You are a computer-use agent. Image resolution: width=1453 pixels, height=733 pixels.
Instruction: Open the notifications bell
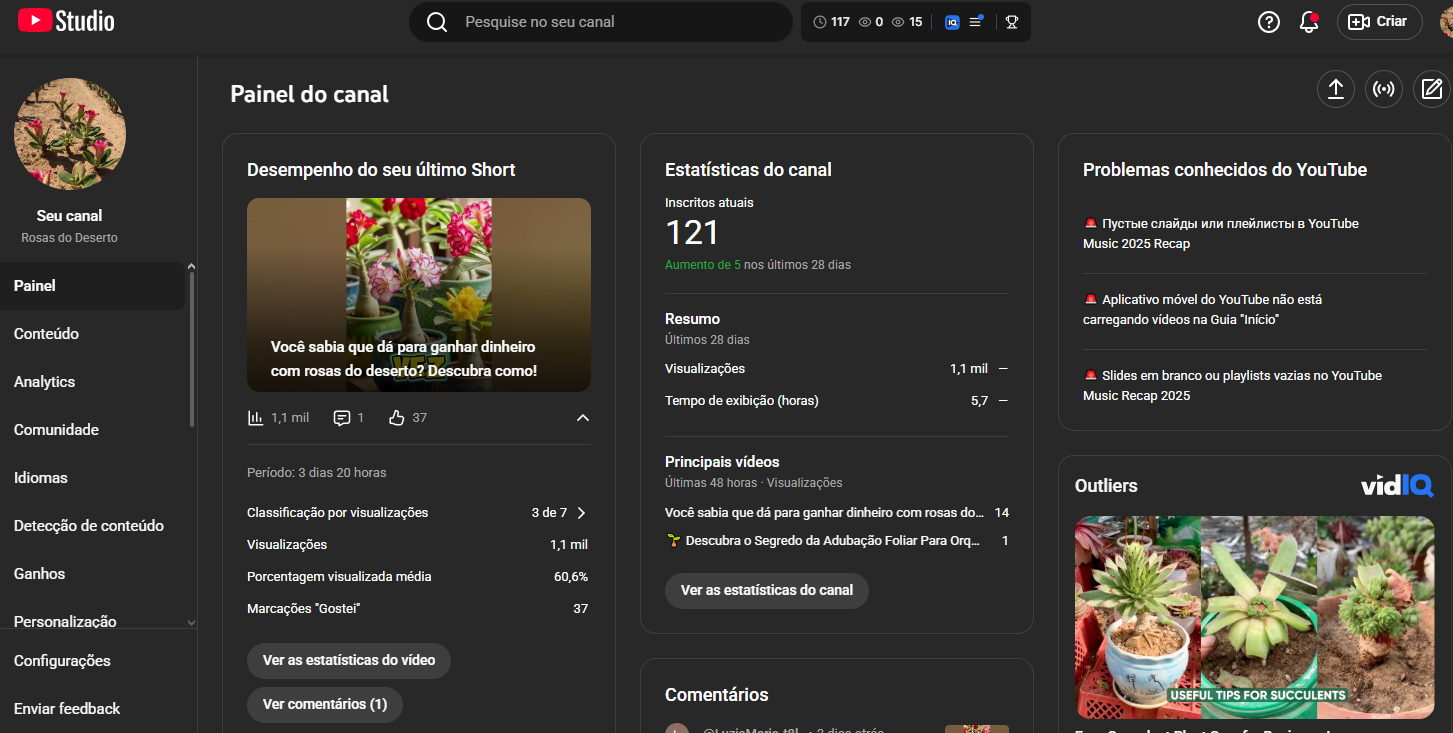click(1309, 22)
